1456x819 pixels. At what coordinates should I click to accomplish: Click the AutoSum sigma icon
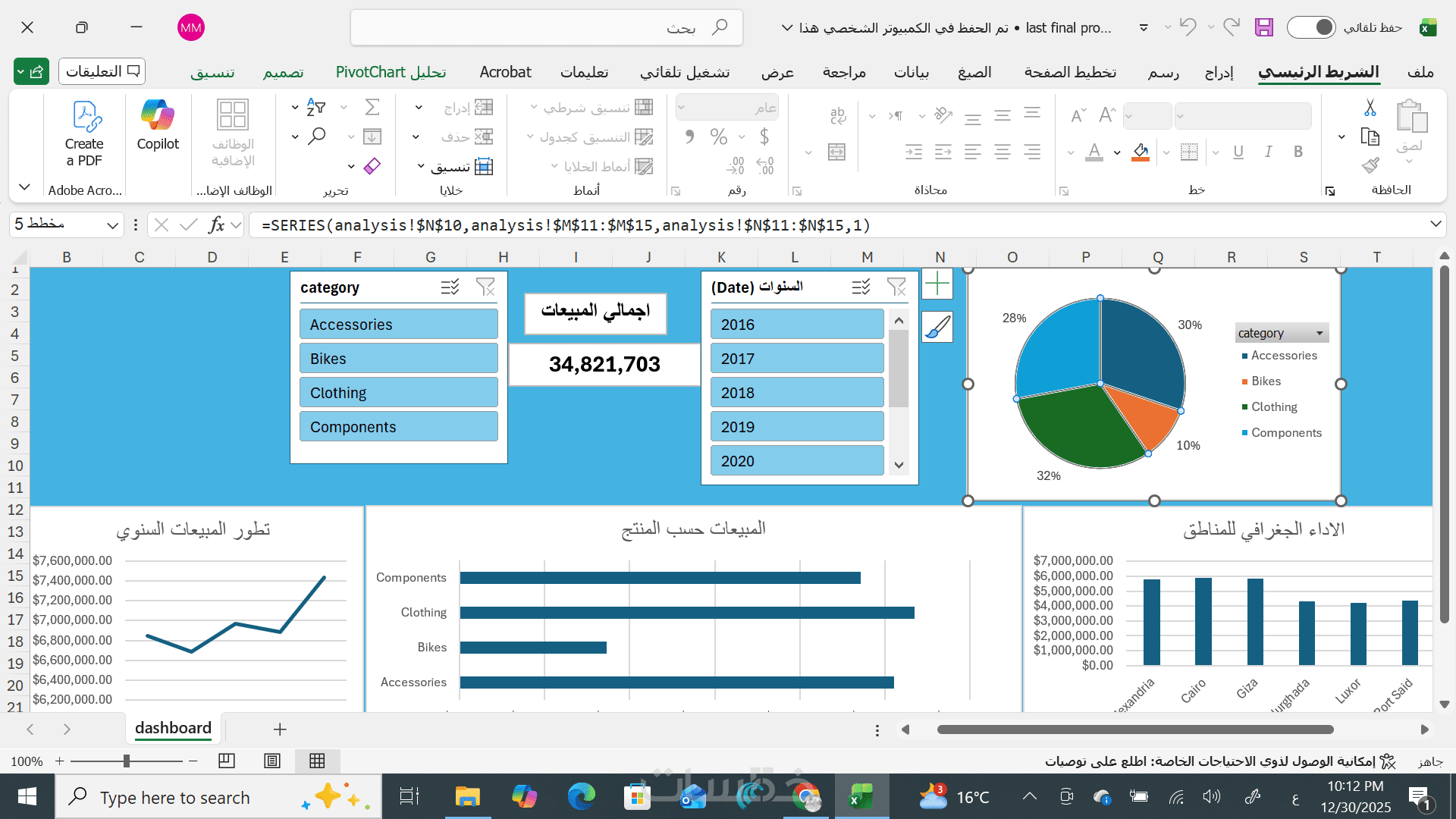tap(372, 107)
